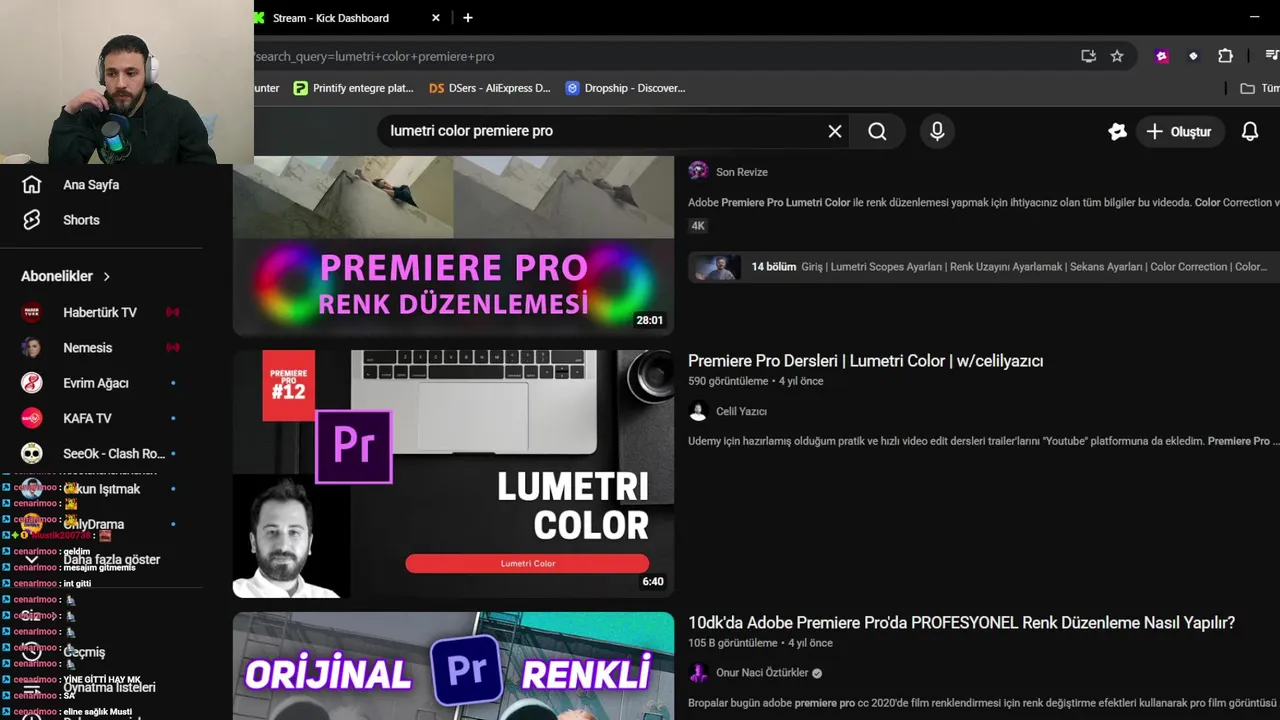Click the address bar URL field
Image resolution: width=1280 pixels, height=720 pixels.
click(660, 56)
